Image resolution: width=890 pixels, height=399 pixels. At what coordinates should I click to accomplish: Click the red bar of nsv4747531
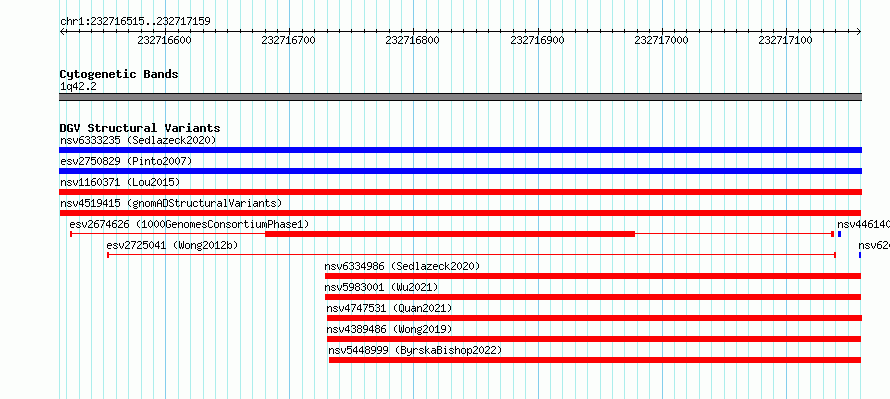[x=594, y=318]
